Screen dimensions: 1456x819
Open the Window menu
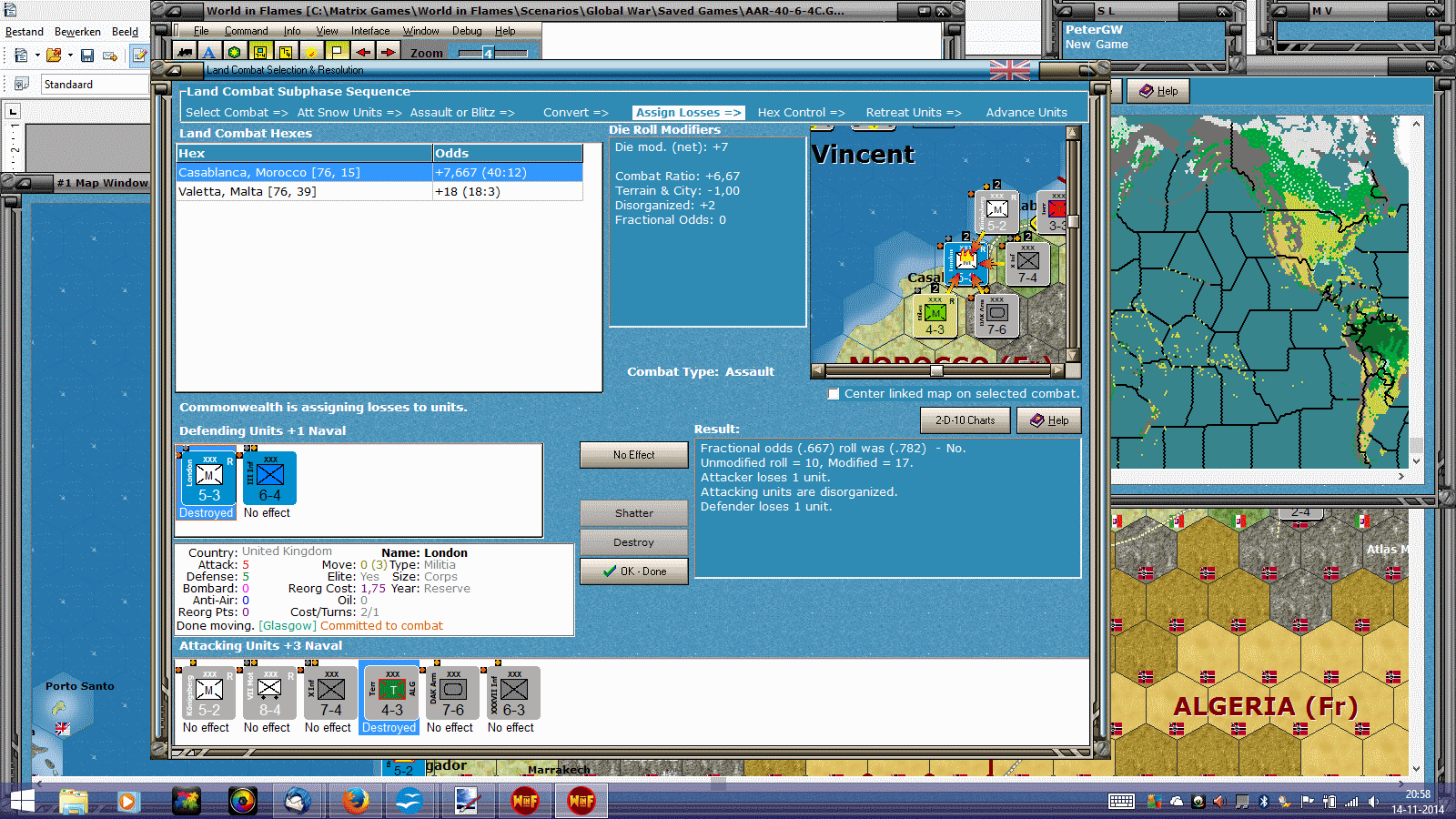(421, 31)
